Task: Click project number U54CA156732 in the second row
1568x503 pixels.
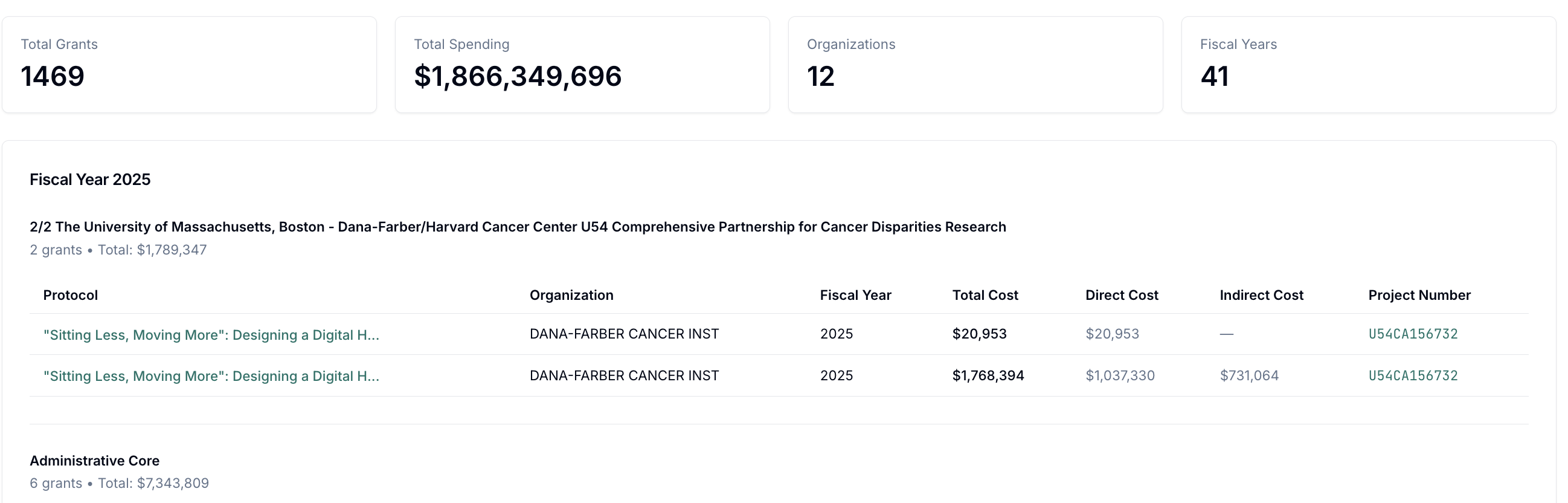Action: (1412, 375)
